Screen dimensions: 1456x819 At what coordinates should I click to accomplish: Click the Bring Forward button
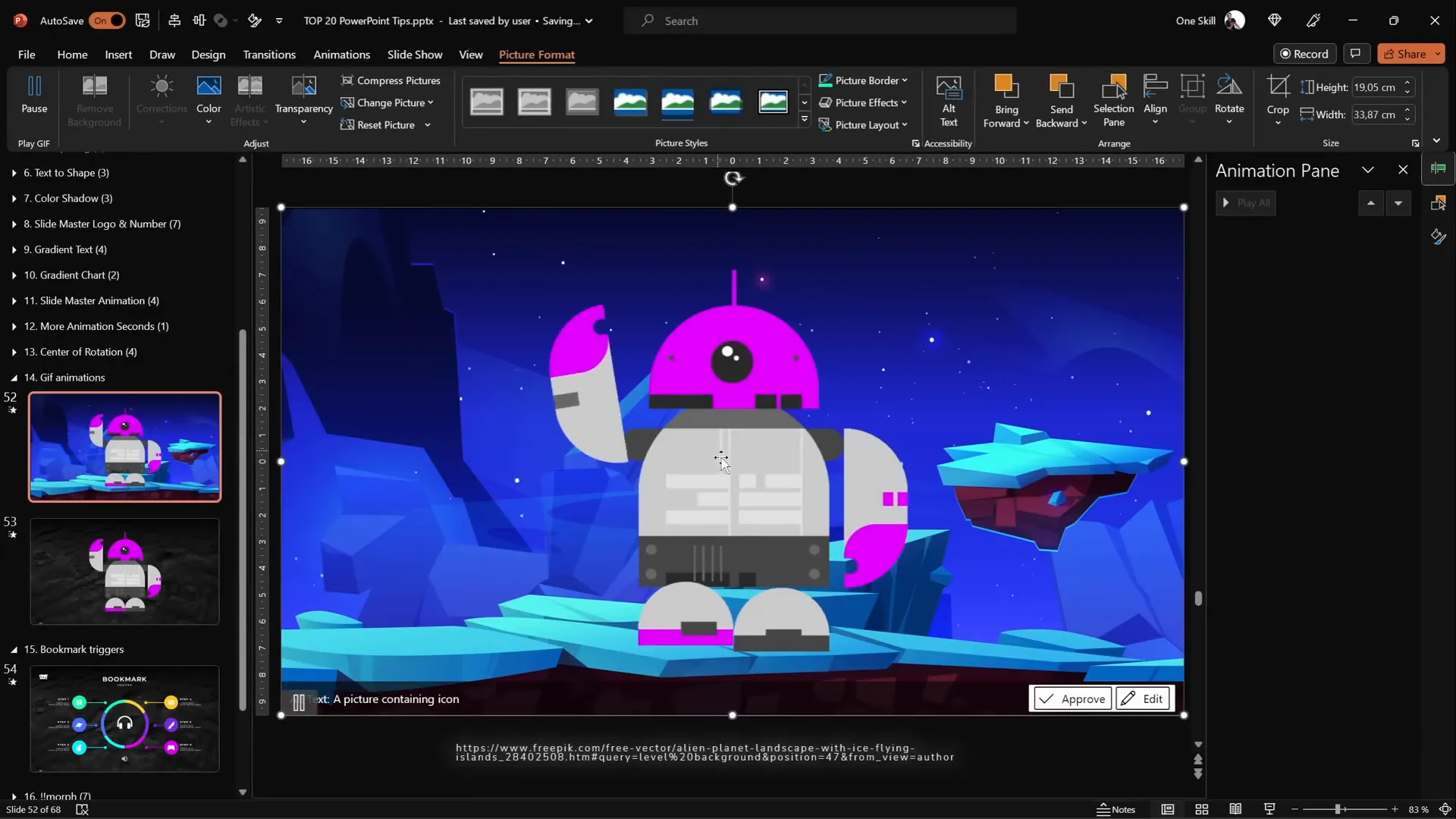pyautogui.click(x=1006, y=101)
